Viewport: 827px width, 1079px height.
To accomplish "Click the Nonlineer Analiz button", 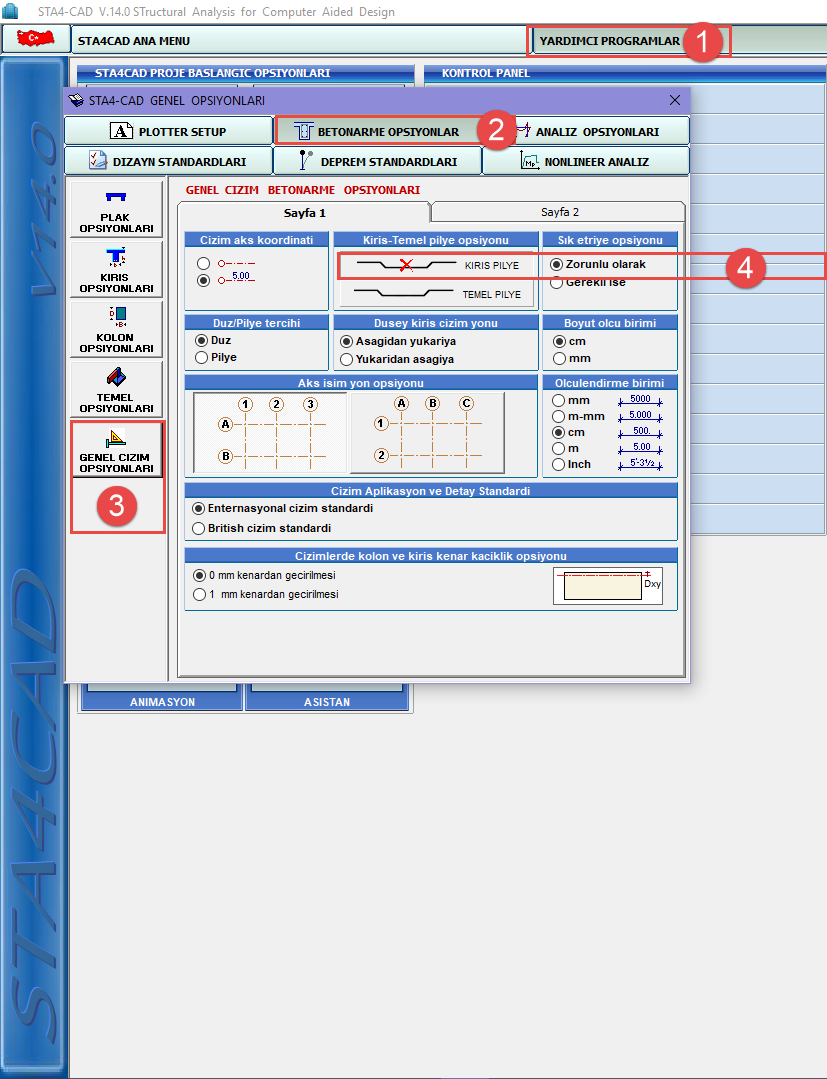I will 585,162.
